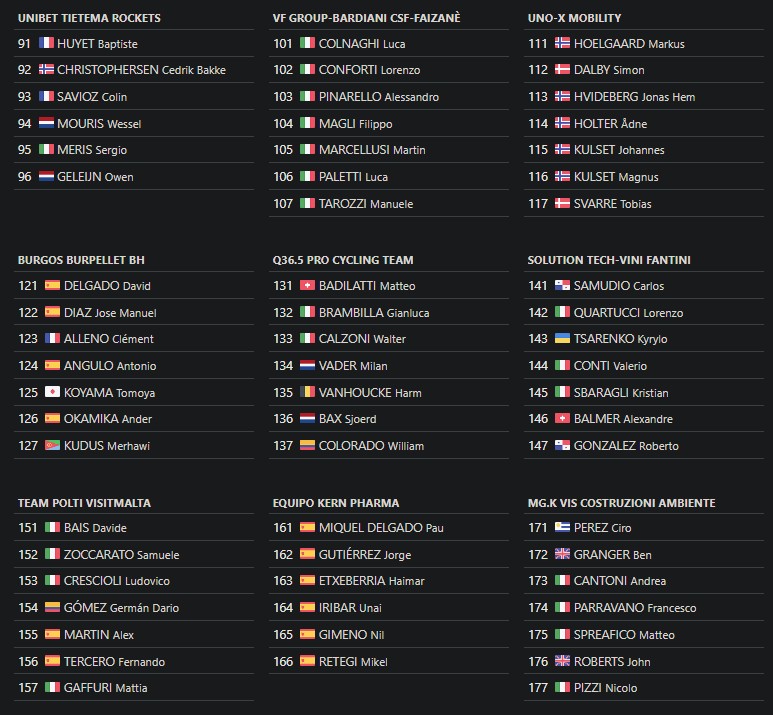Select rider SVARRE Tobias

tap(612, 203)
